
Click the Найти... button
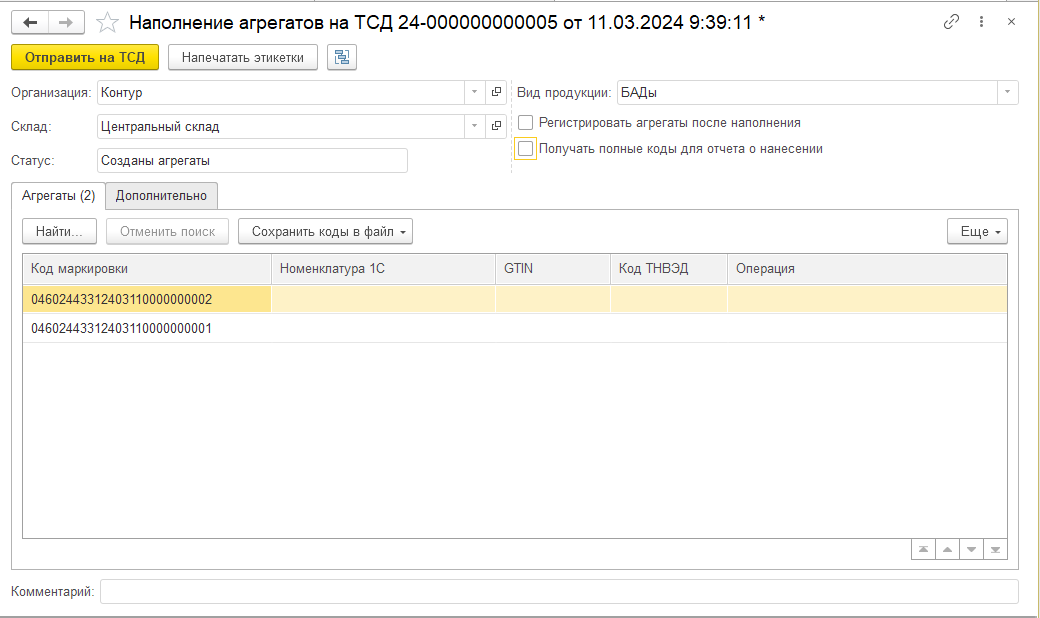point(59,231)
